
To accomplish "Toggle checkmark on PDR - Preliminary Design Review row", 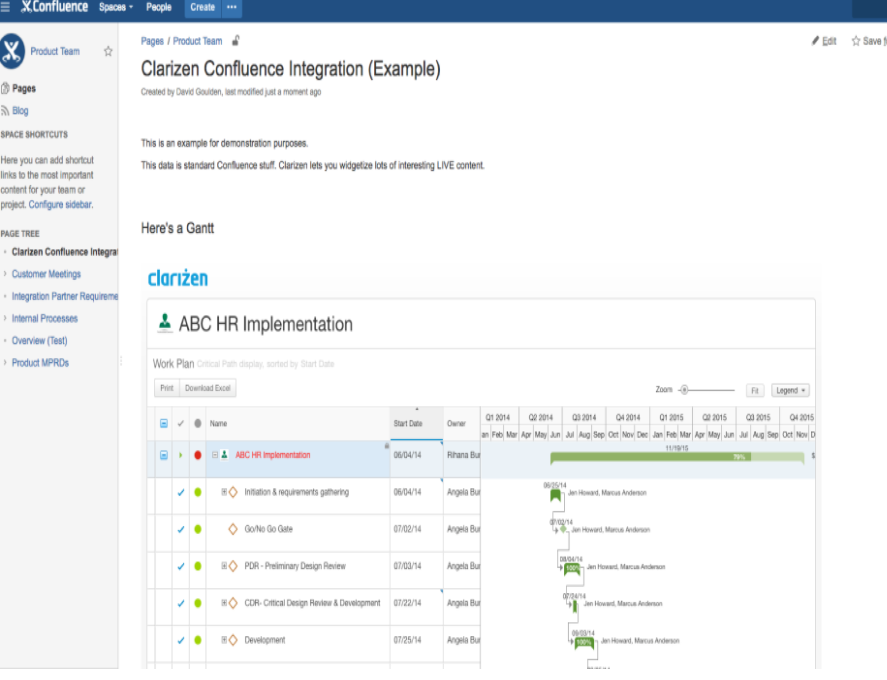I will point(180,566).
